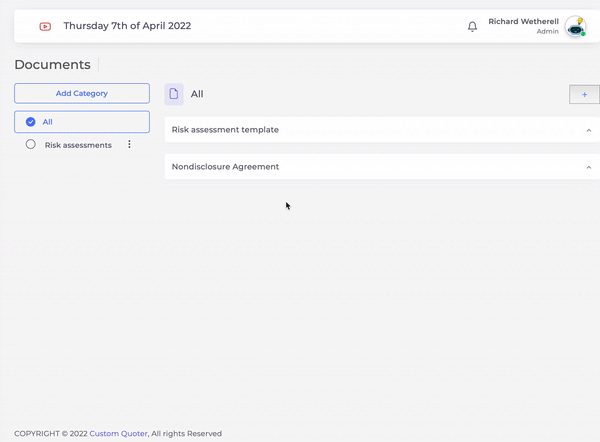Screen dimensions: 600x442
Task: Select the All category radio button
Action: (31, 122)
